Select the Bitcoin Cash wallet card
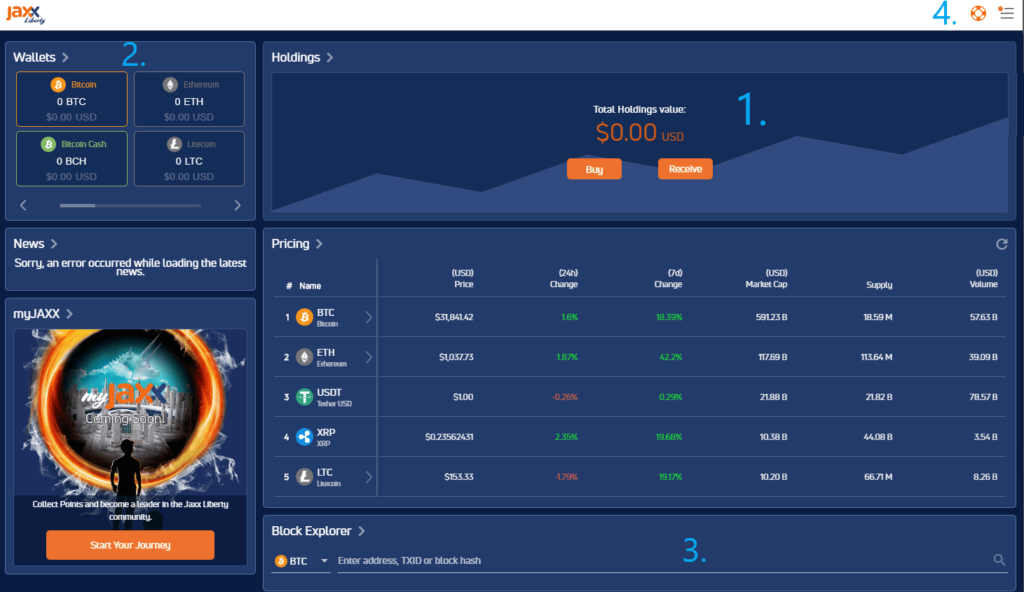Viewport: 1024px width, 592px height. click(72, 159)
